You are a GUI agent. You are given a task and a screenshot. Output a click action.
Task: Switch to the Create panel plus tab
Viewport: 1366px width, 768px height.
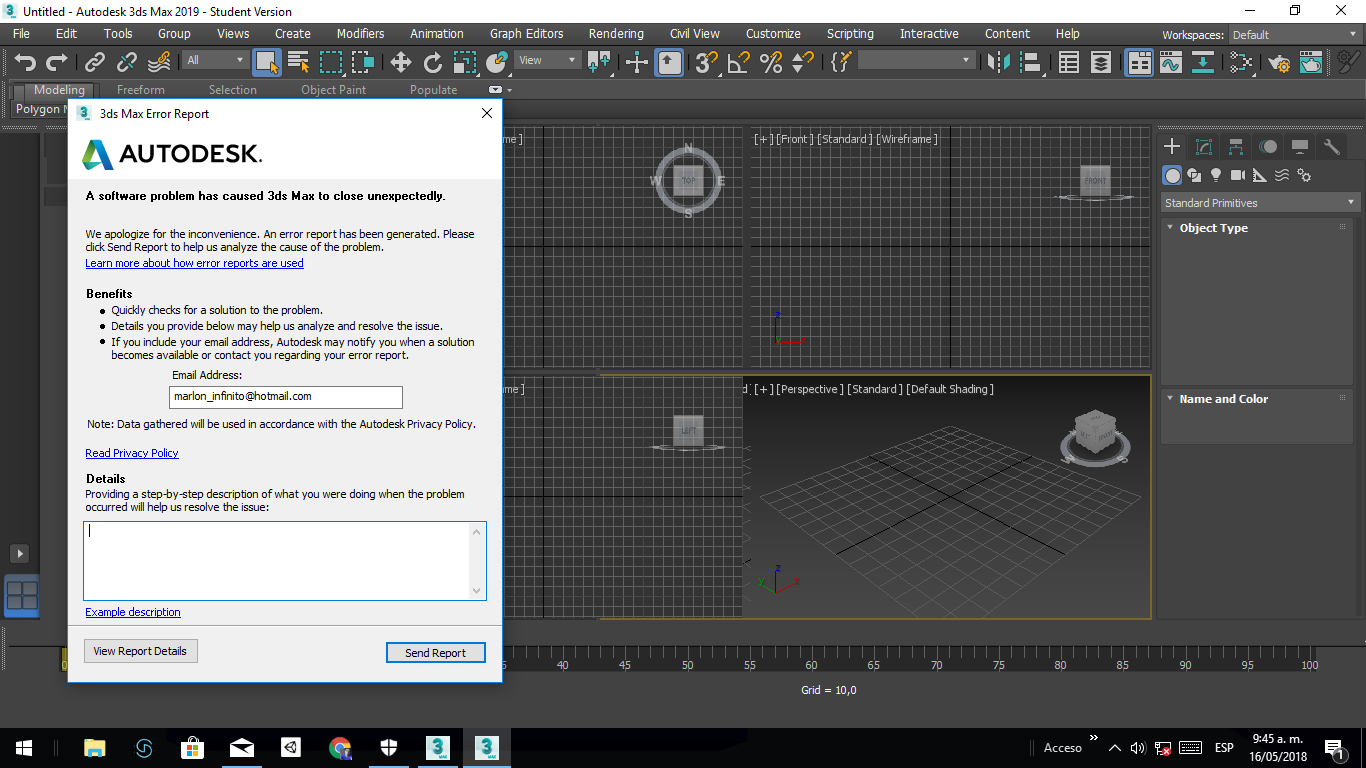pyautogui.click(x=1172, y=147)
